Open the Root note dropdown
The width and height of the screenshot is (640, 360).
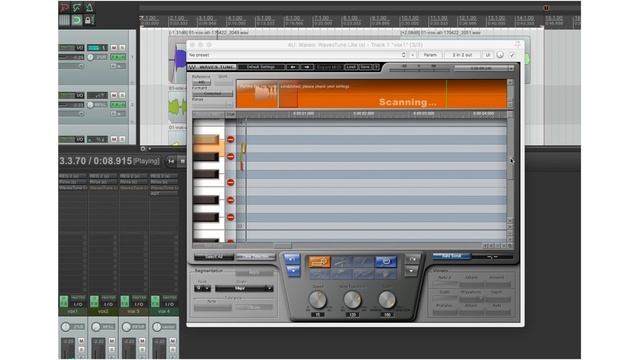[x=202, y=289]
